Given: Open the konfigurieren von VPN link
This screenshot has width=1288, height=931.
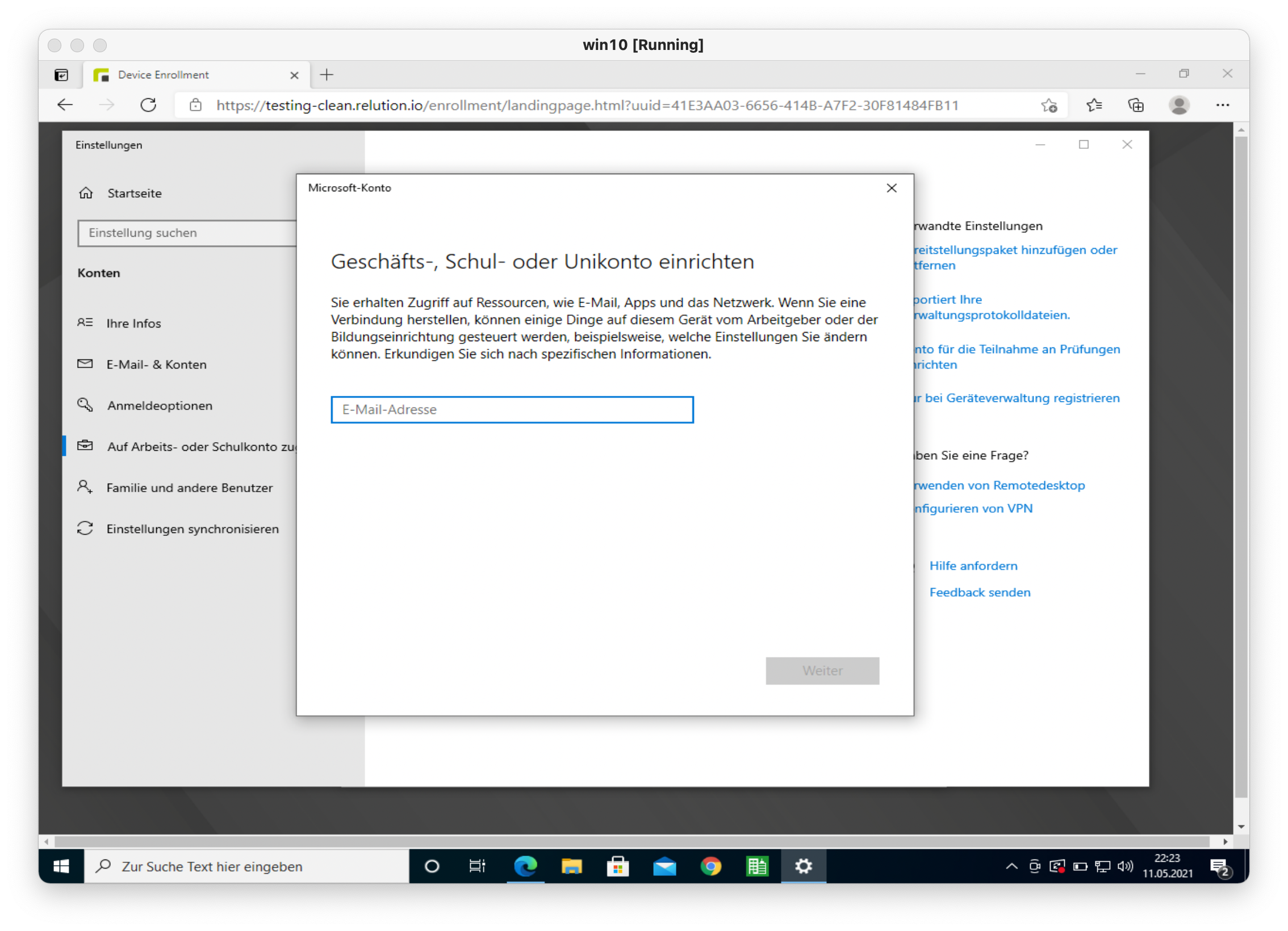Looking at the screenshot, I should [973, 509].
